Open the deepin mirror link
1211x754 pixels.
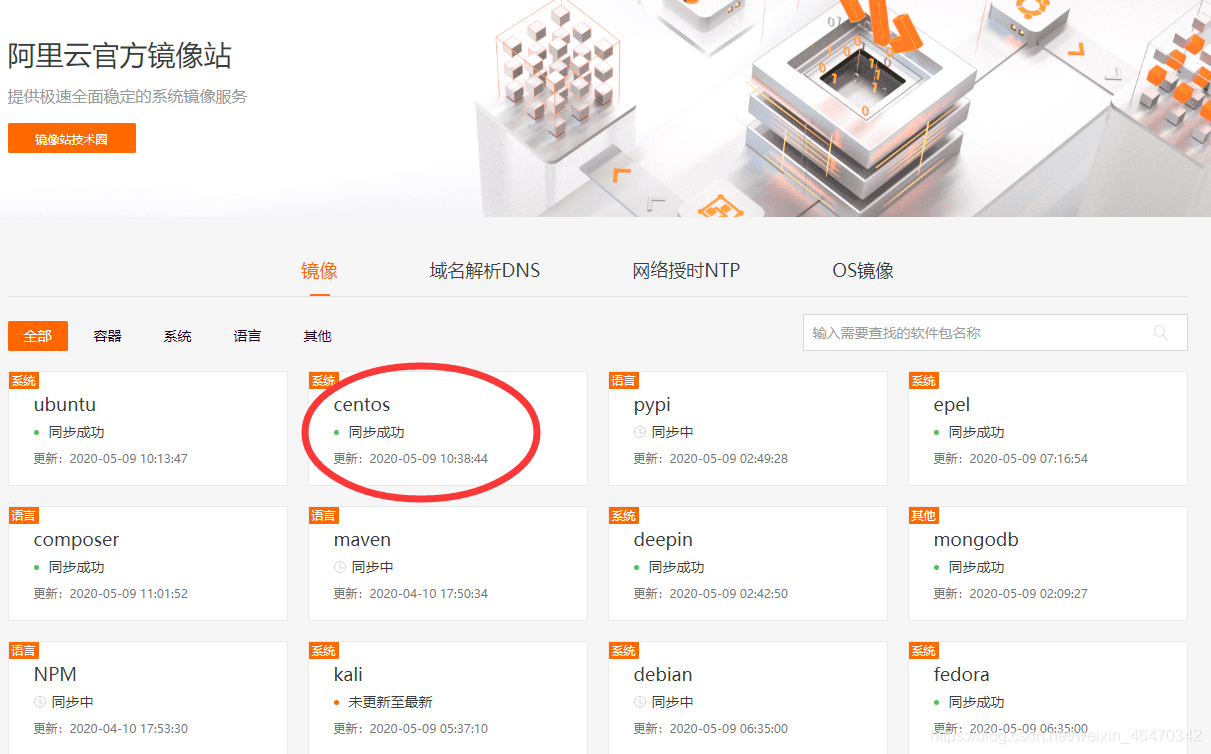[663, 540]
